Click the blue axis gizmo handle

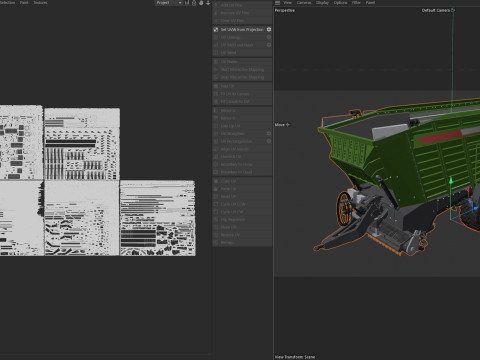click(x=475, y=209)
